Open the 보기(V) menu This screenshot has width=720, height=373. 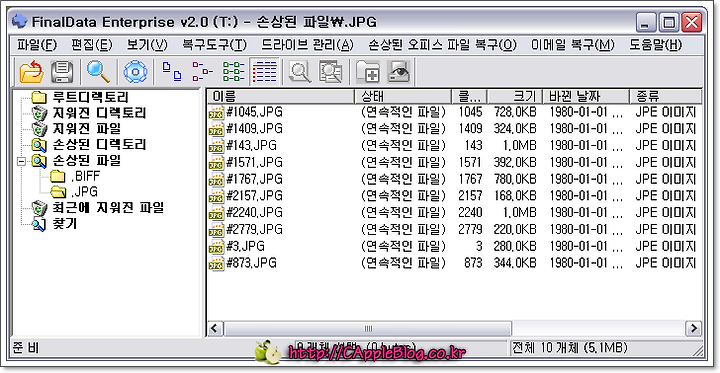point(147,45)
